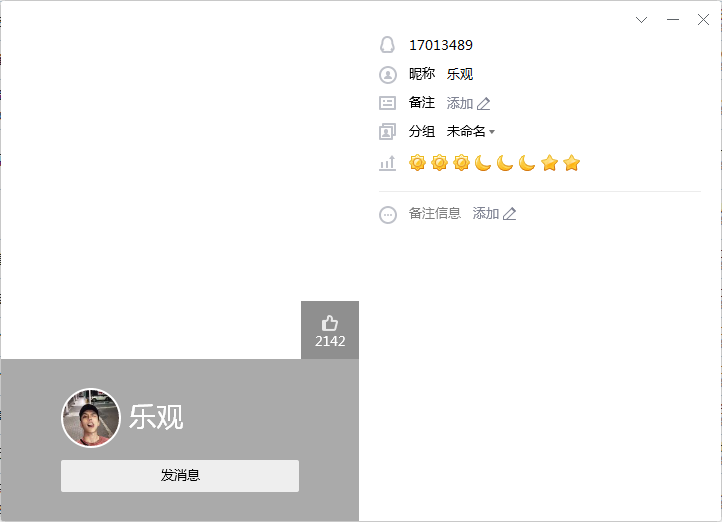The width and height of the screenshot is (722, 522).
Task: Click the first sun level icon
Action: 417,163
